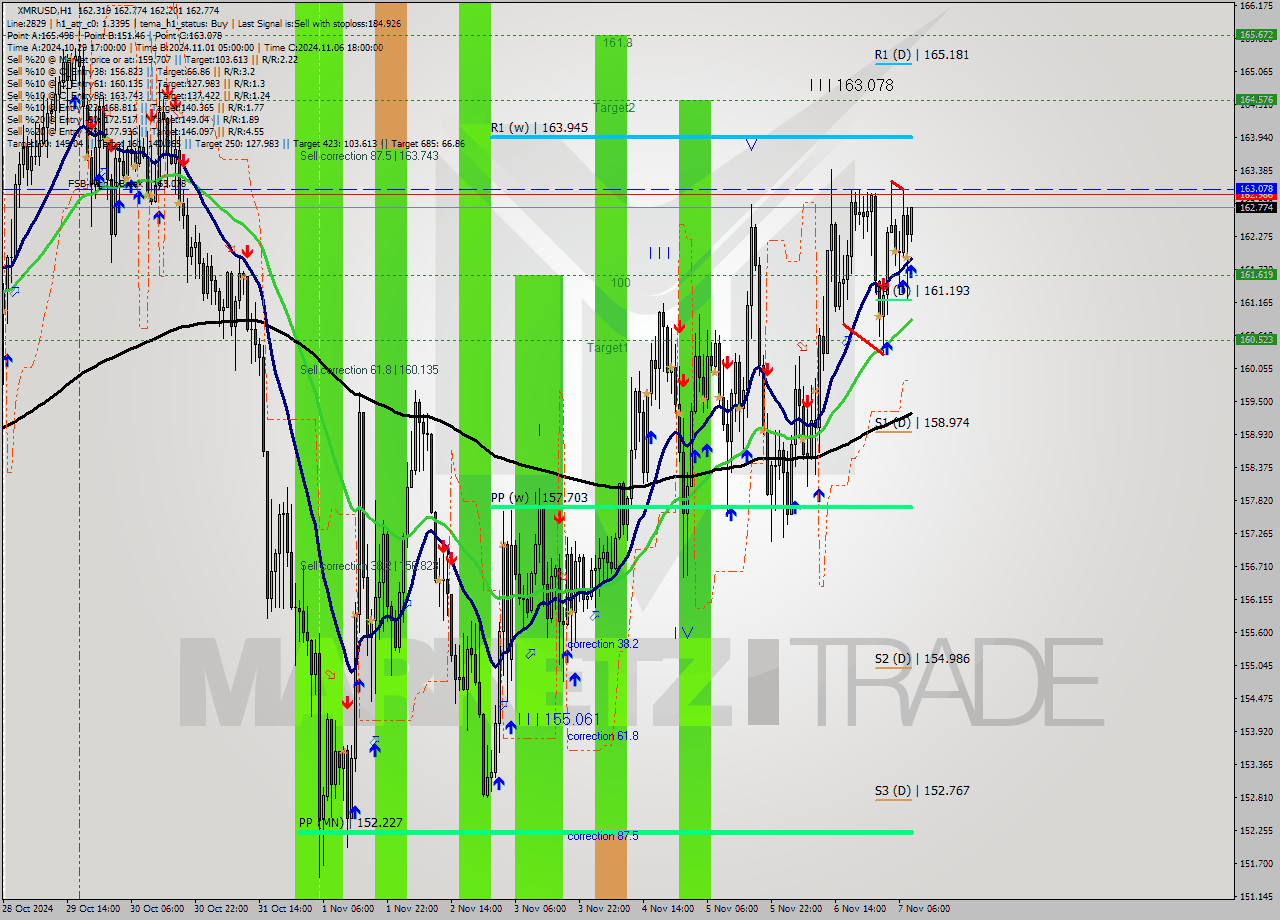Click green 165.672 price tag on axis

(1256, 34)
